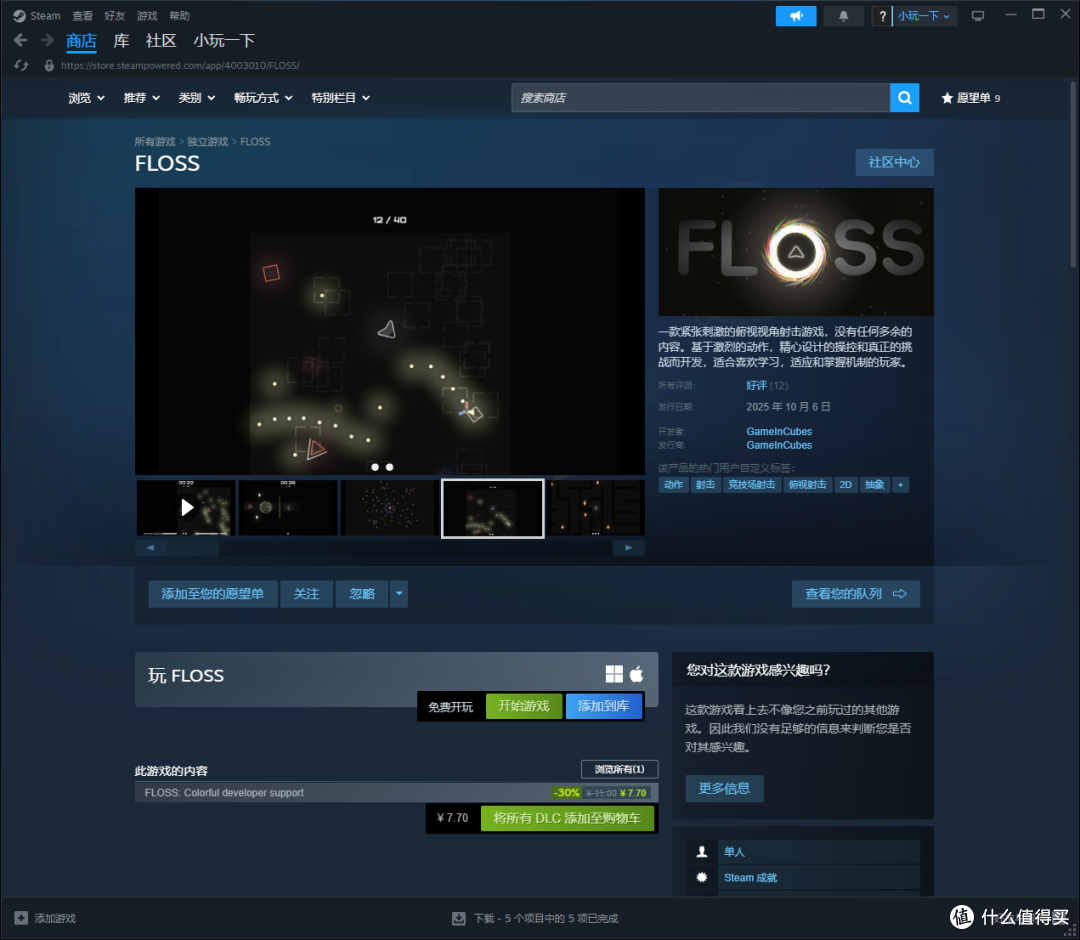Image resolution: width=1080 pixels, height=940 pixels.
Task: Expand the 推荐 dropdown
Action: (141, 98)
